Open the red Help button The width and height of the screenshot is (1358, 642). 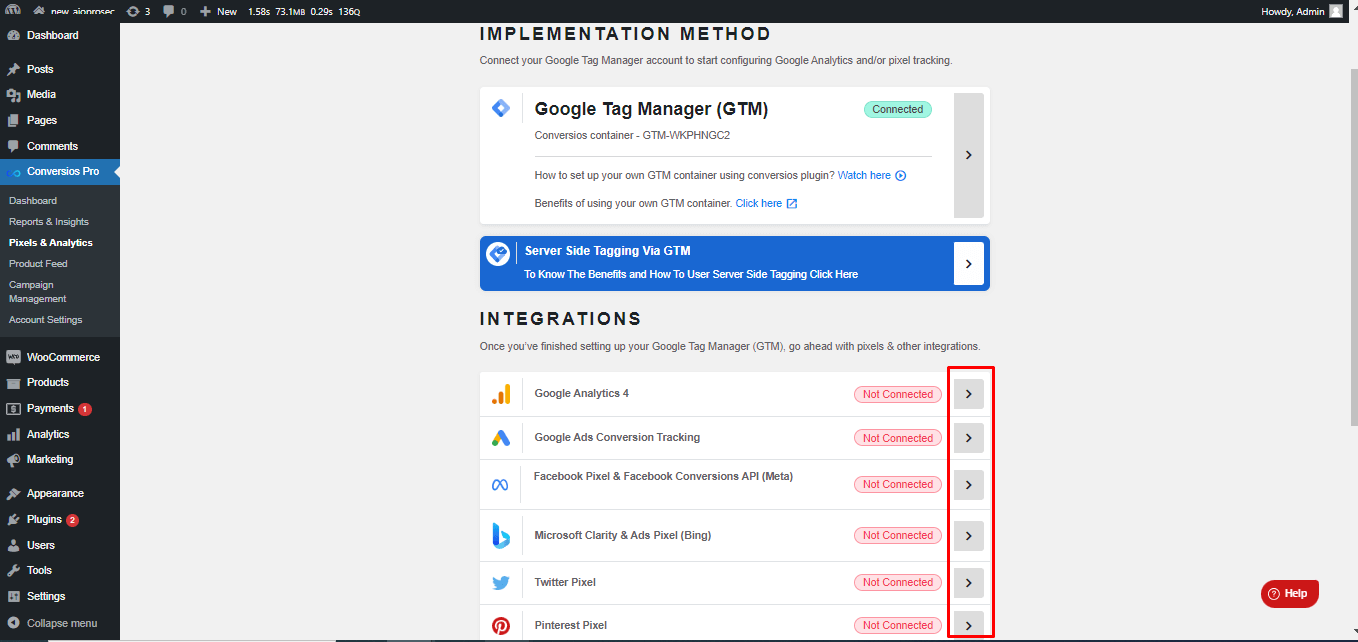[x=1290, y=593]
